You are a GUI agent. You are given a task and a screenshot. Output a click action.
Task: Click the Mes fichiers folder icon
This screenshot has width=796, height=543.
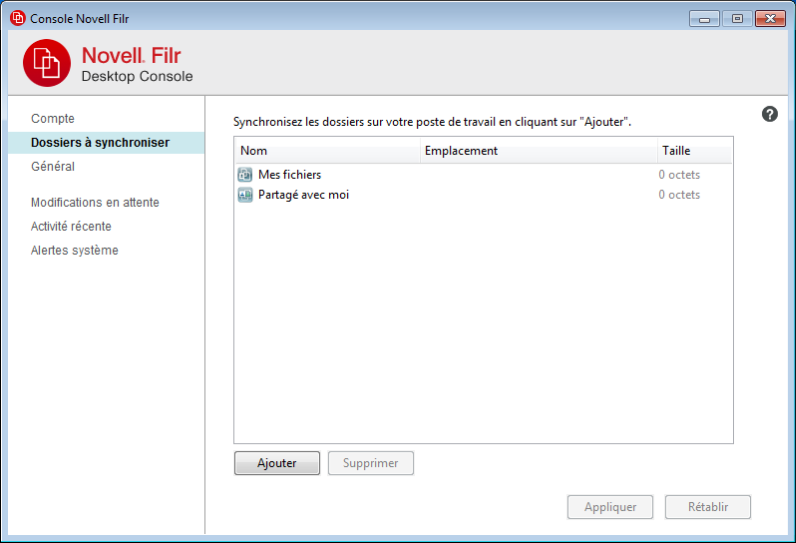[245, 175]
